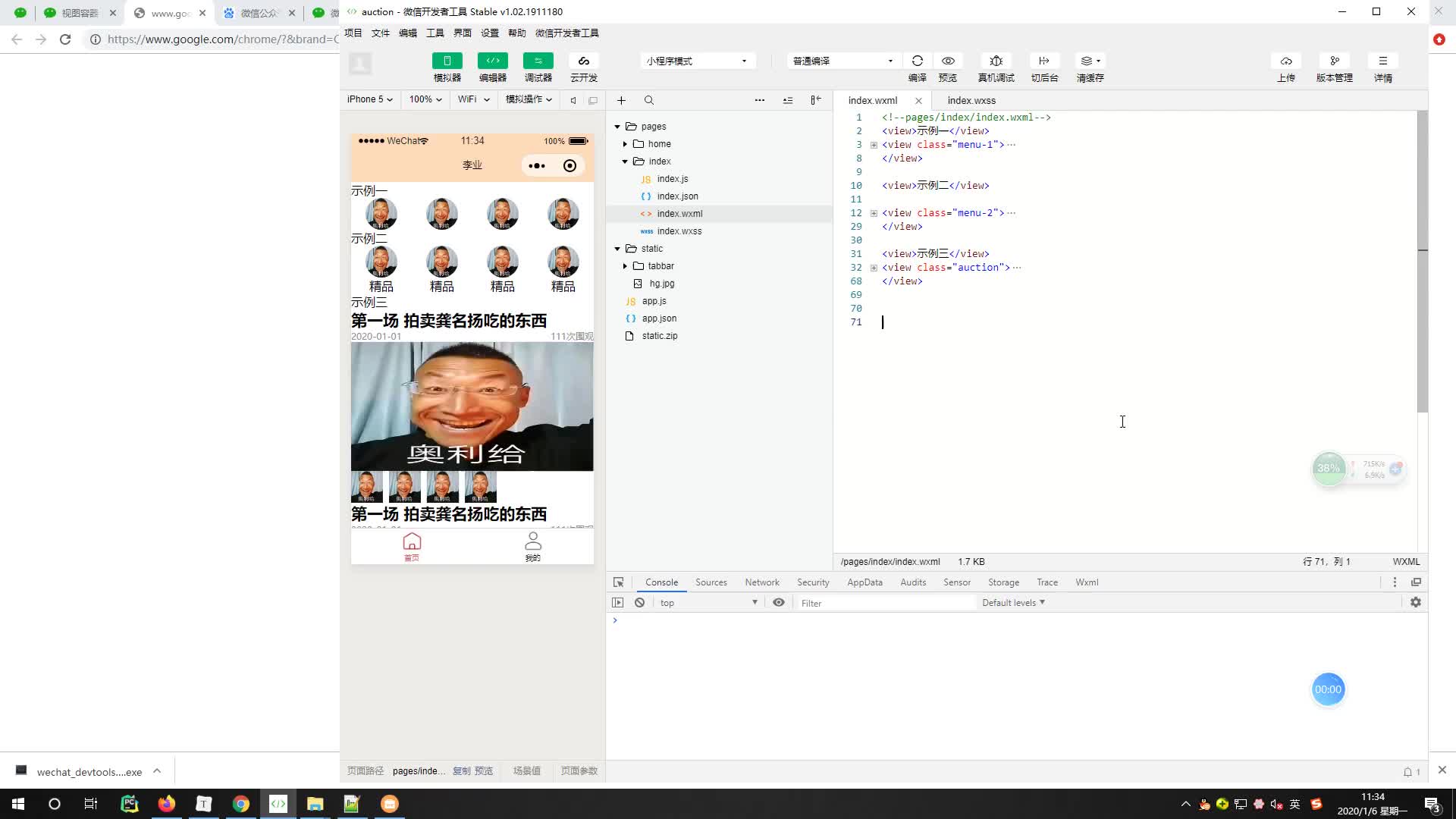Image resolution: width=1456 pixels, height=819 pixels.
Task: Select the iPhone 5 device dropdown
Action: point(371,99)
